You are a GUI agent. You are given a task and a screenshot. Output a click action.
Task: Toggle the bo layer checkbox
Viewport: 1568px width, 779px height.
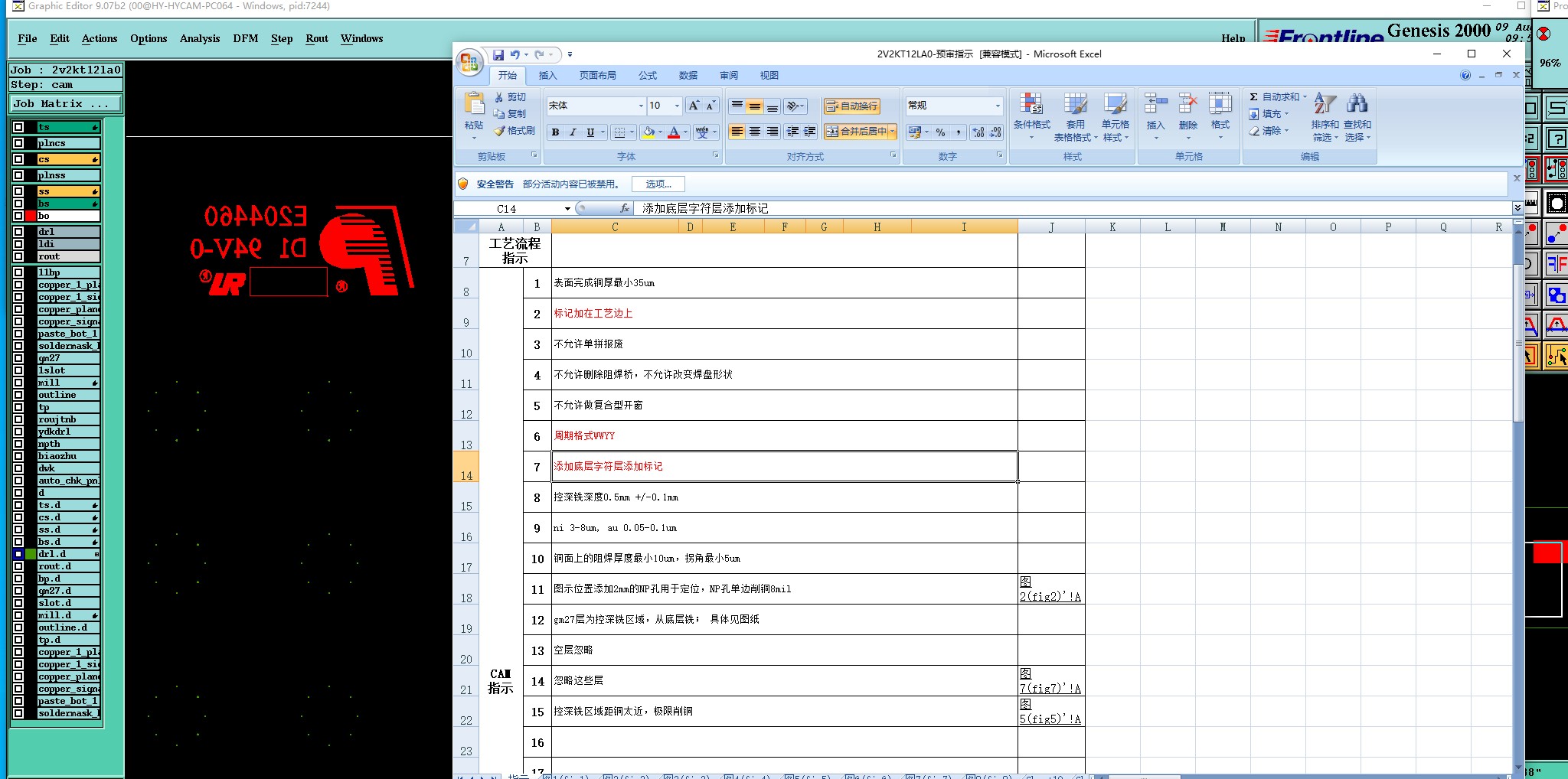pos(18,216)
